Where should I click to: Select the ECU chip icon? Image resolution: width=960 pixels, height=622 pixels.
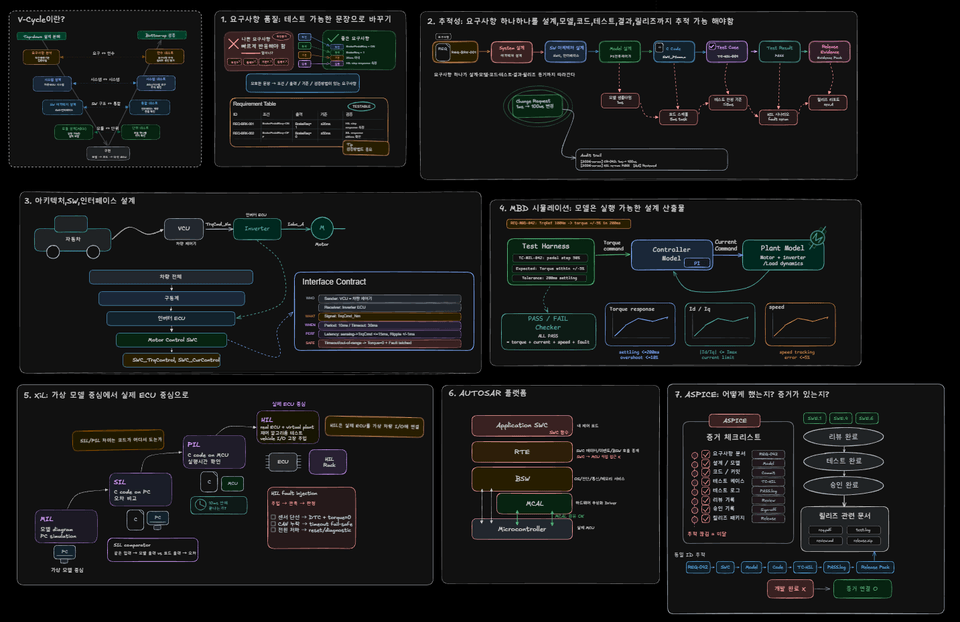[x=282, y=462]
